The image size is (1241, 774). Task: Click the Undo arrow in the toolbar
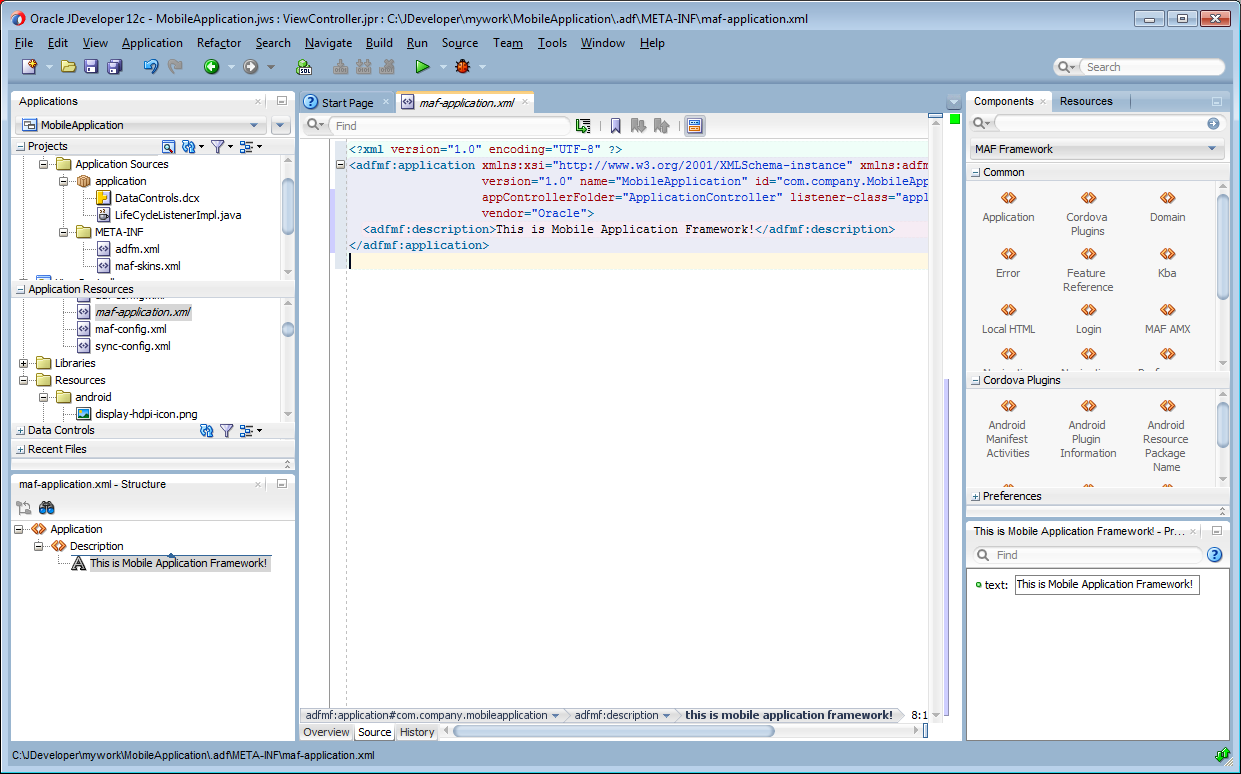[150, 67]
